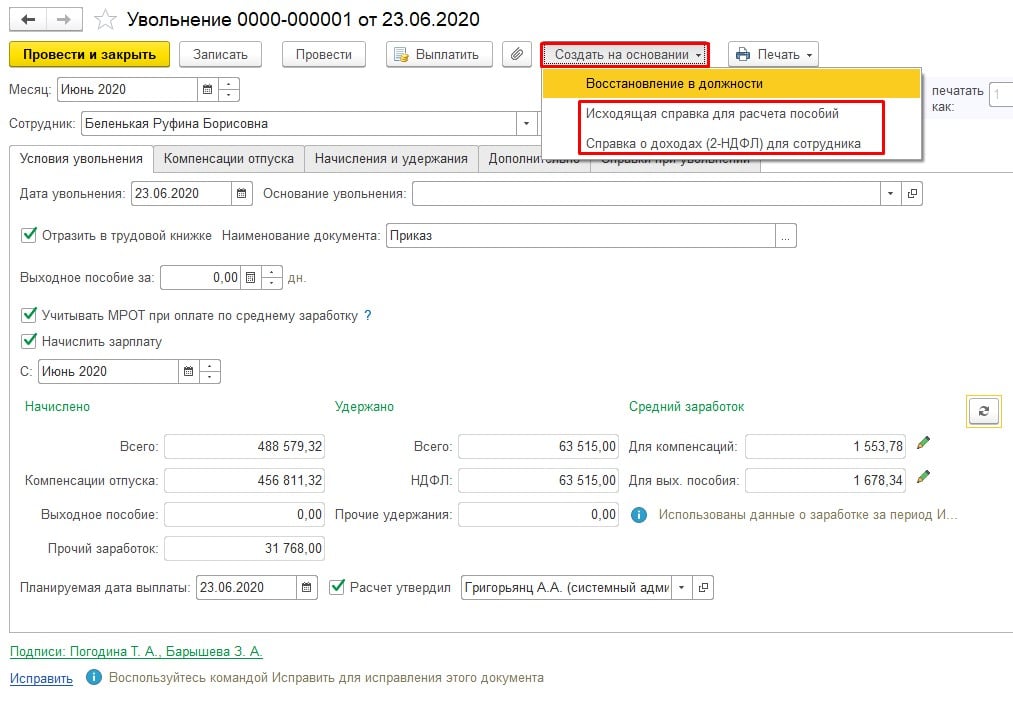Toggle 'Отразить в трудовой книжке' checkbox

click(28, 236)
